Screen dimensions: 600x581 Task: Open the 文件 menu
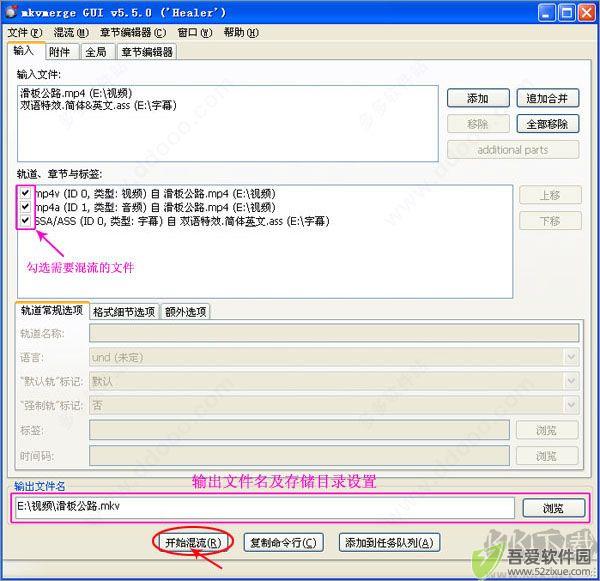point(25,33)
